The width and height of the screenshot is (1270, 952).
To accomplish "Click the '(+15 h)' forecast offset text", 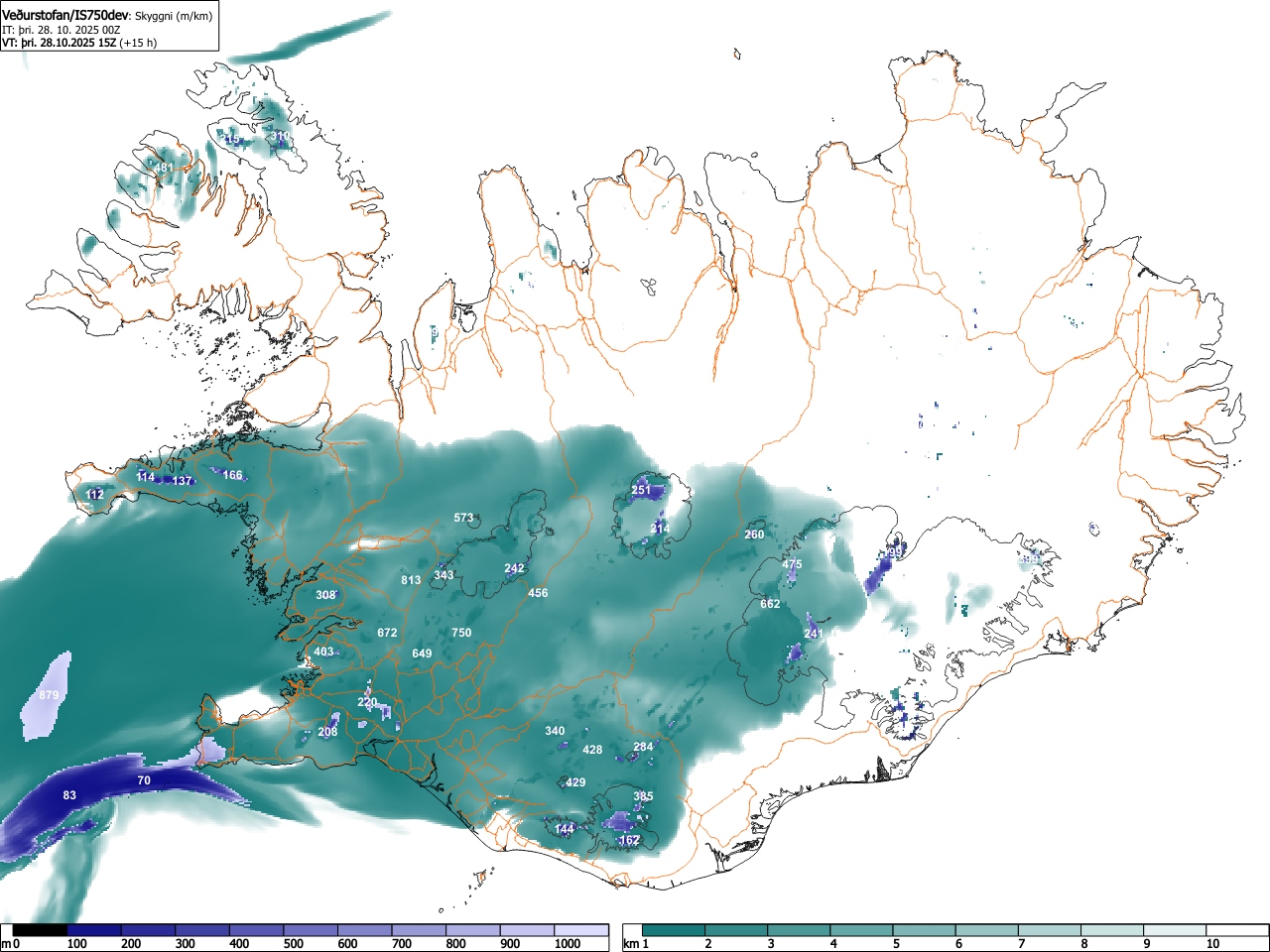I will coord(138,43).
